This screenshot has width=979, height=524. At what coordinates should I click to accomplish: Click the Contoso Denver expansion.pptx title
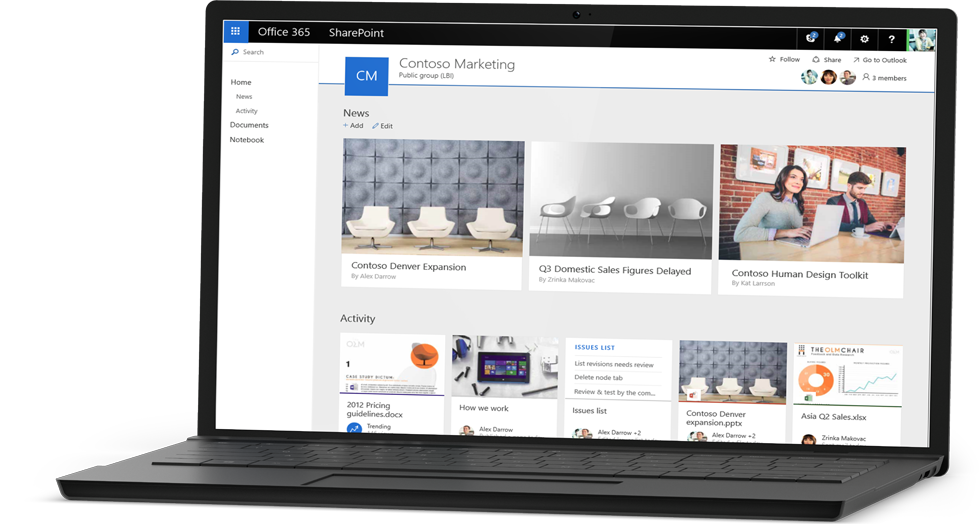pos(716,418)
